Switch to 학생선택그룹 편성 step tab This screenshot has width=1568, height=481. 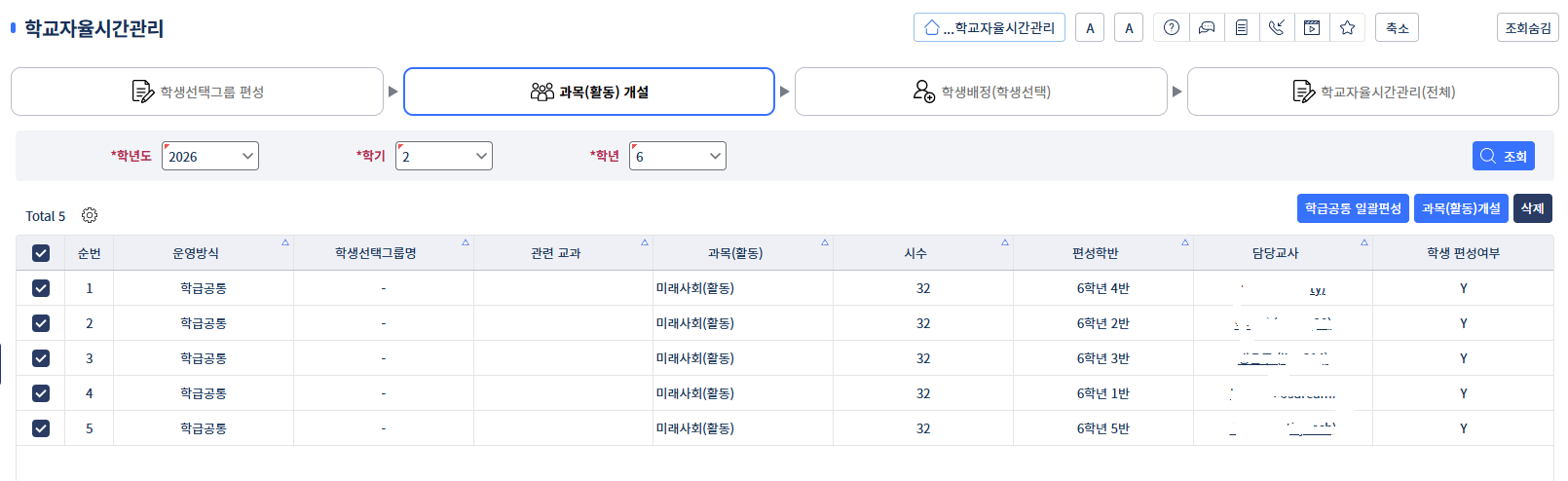point(197,92)
